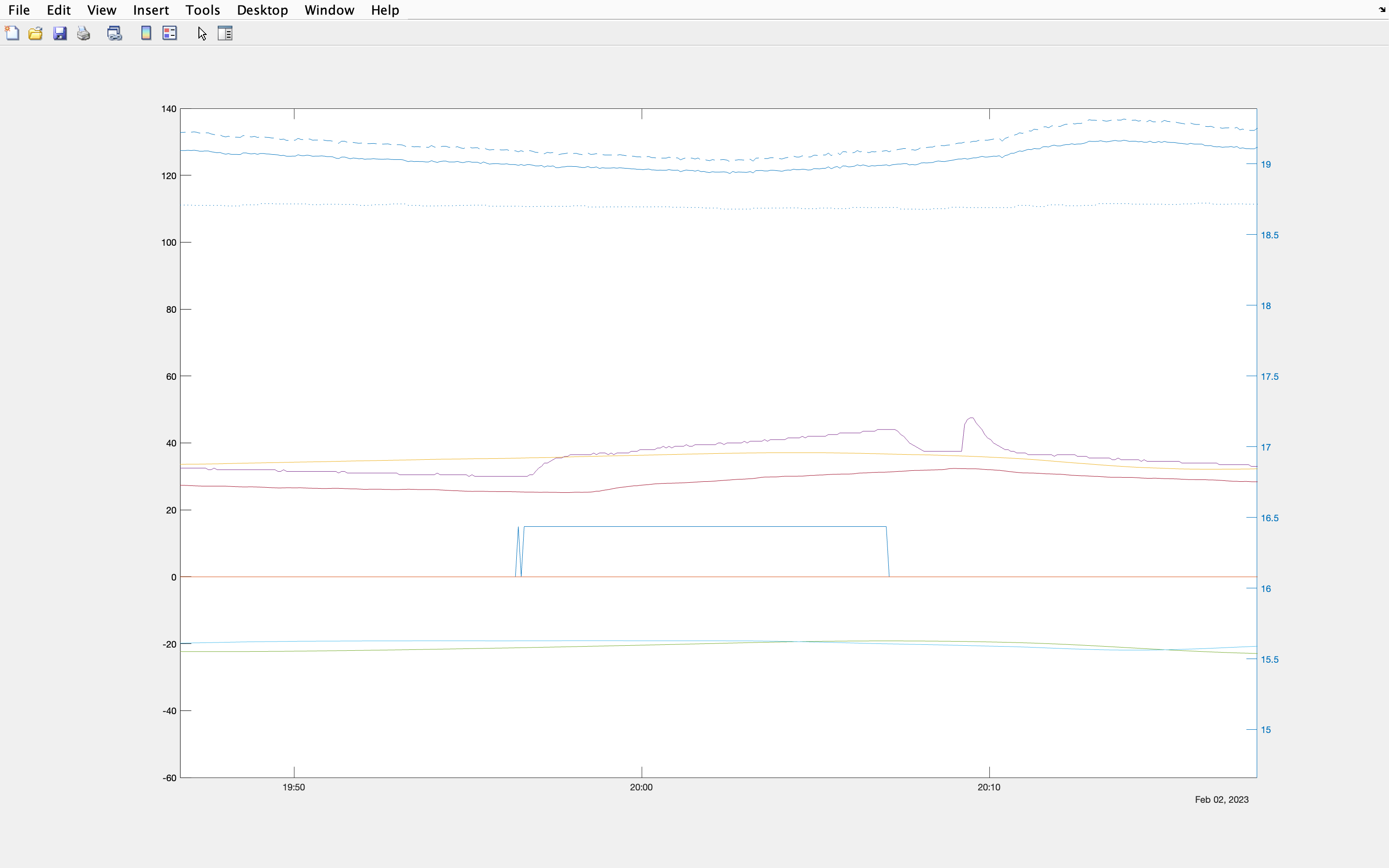The image size is (1389, 868).
Task: Activate the Edit Plot arrow tool
Action: coord(202,33)
